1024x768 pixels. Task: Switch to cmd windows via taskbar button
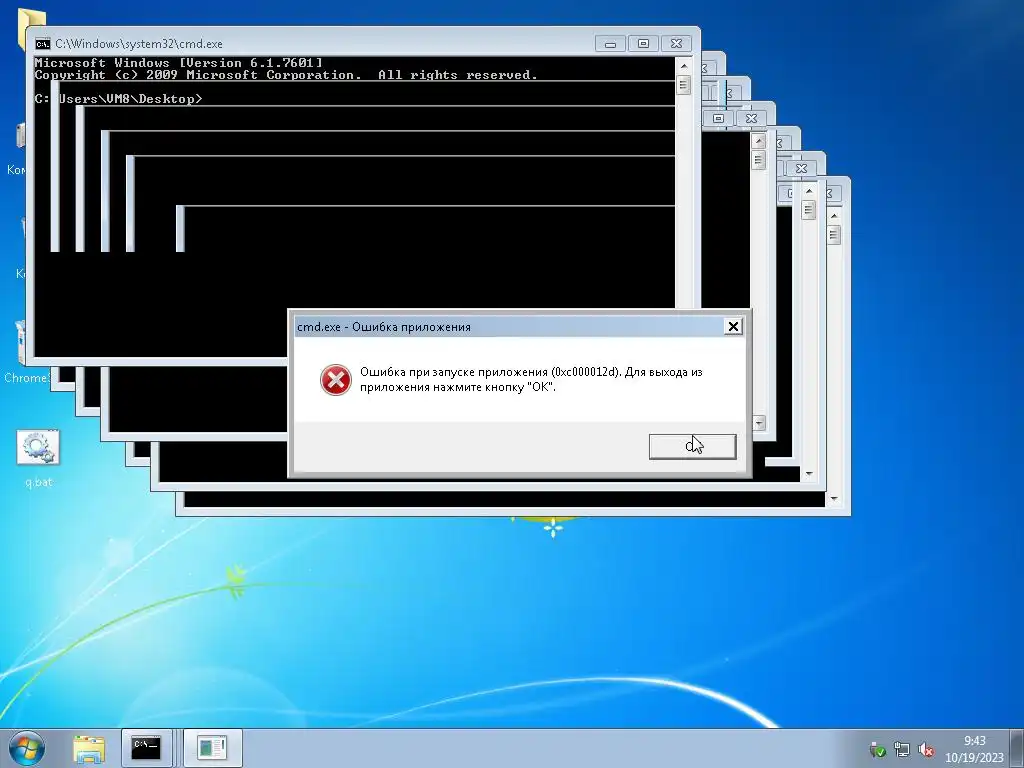tap(146, 748)
